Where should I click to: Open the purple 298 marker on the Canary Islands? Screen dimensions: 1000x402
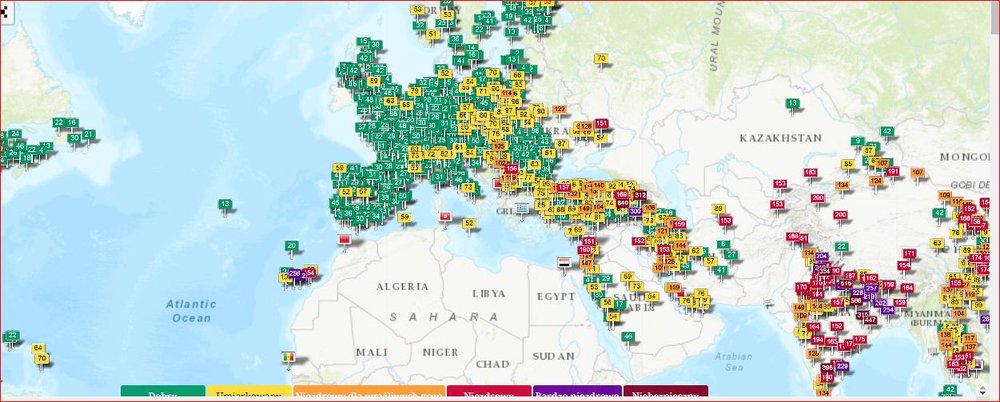tap(295, 274)
